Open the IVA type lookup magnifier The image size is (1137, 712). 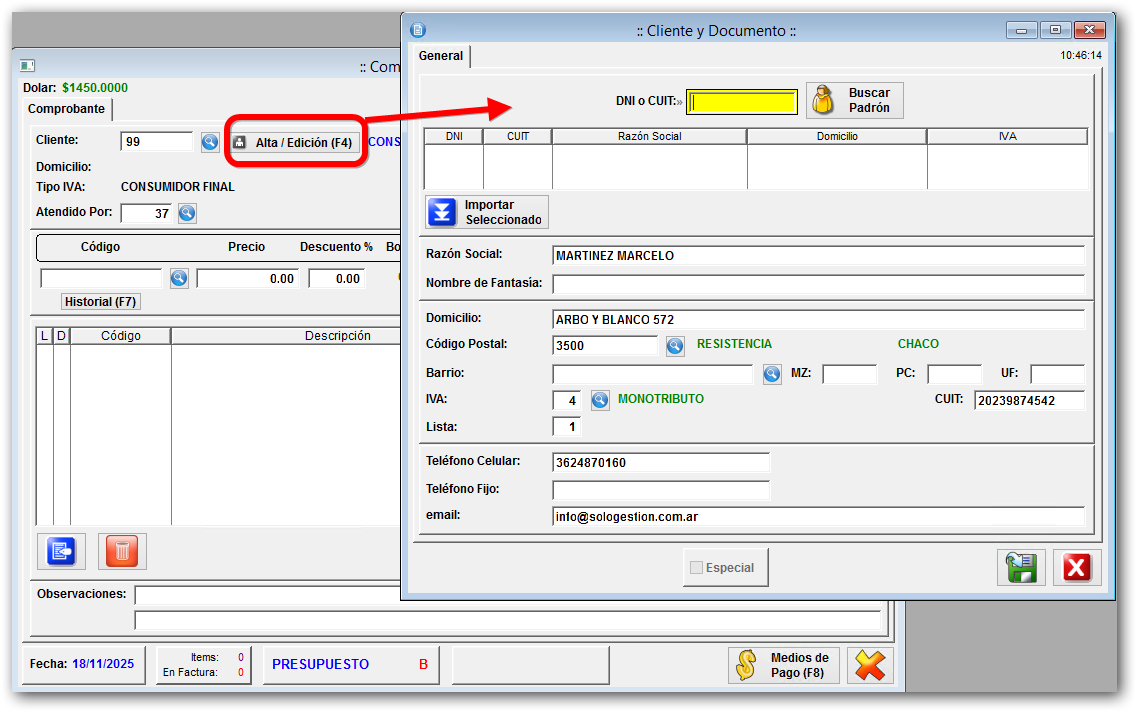point(600,400)
